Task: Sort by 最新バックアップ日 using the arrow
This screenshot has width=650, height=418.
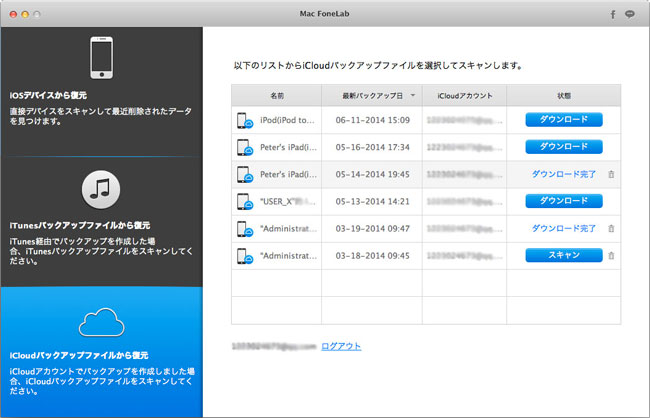Action: tap(414, 96)
